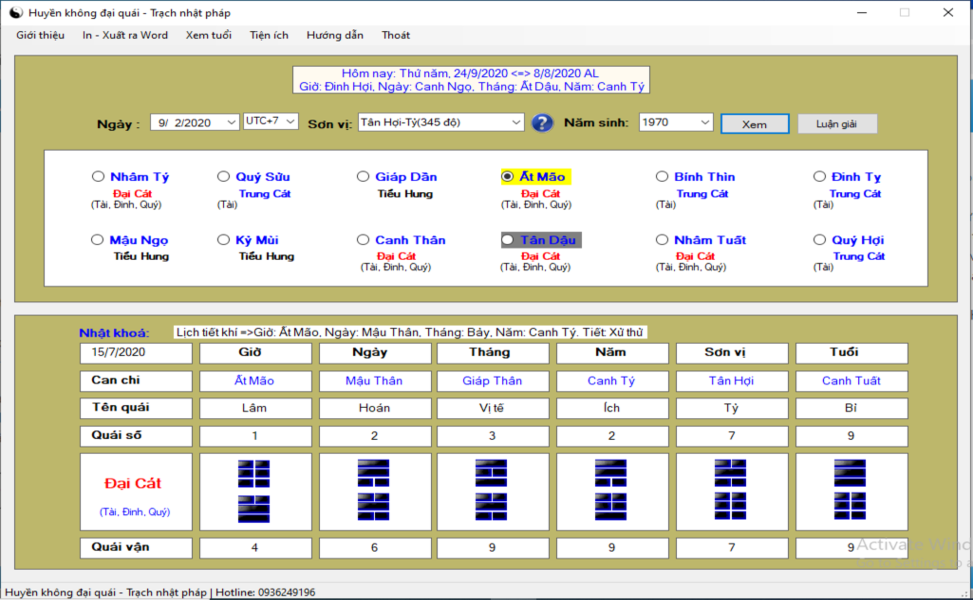Click the Tân Hợi can chi cell
973x600 pixels.
click(x=732, y=381)
